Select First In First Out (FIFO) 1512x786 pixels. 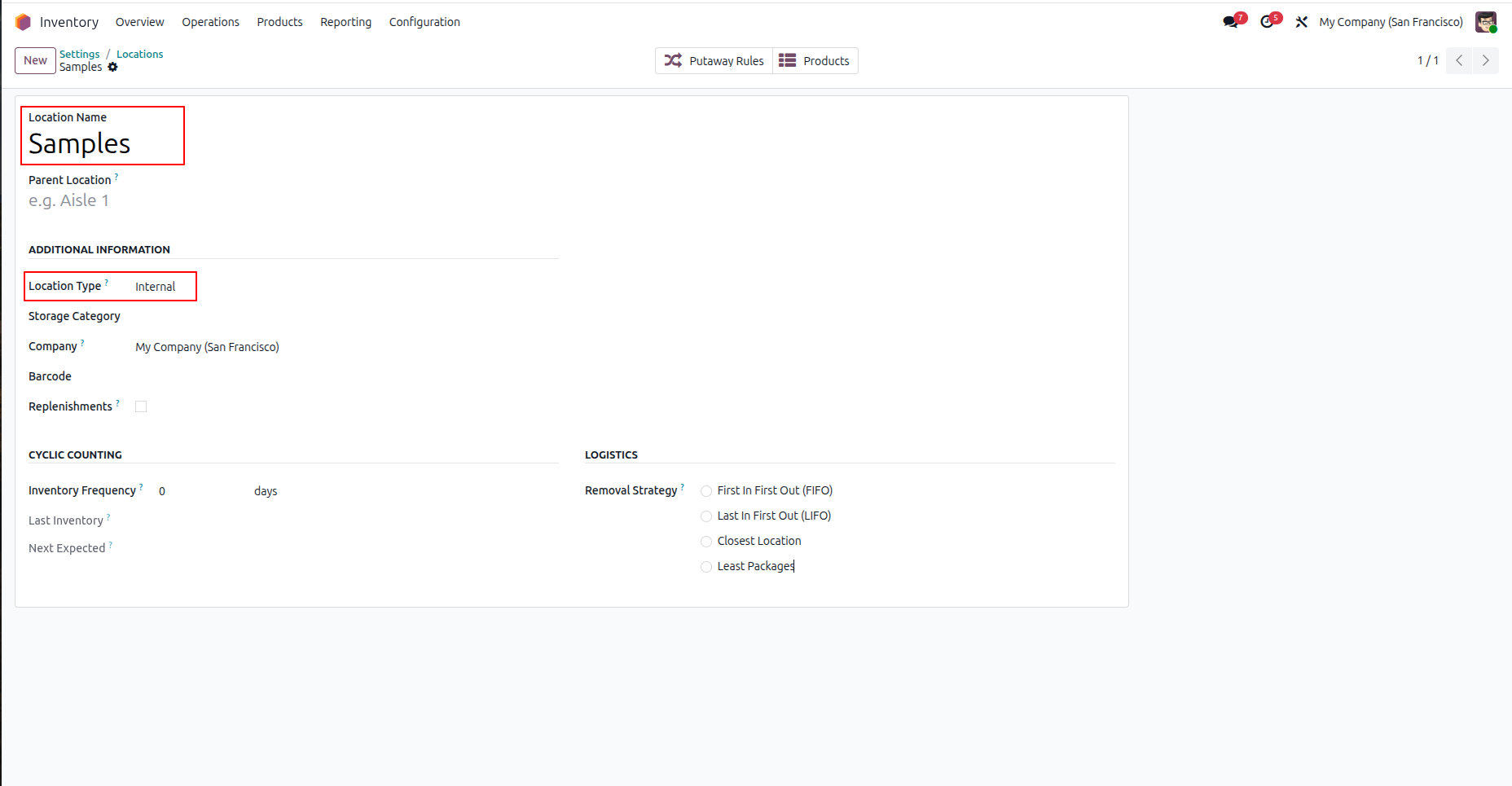706,491
